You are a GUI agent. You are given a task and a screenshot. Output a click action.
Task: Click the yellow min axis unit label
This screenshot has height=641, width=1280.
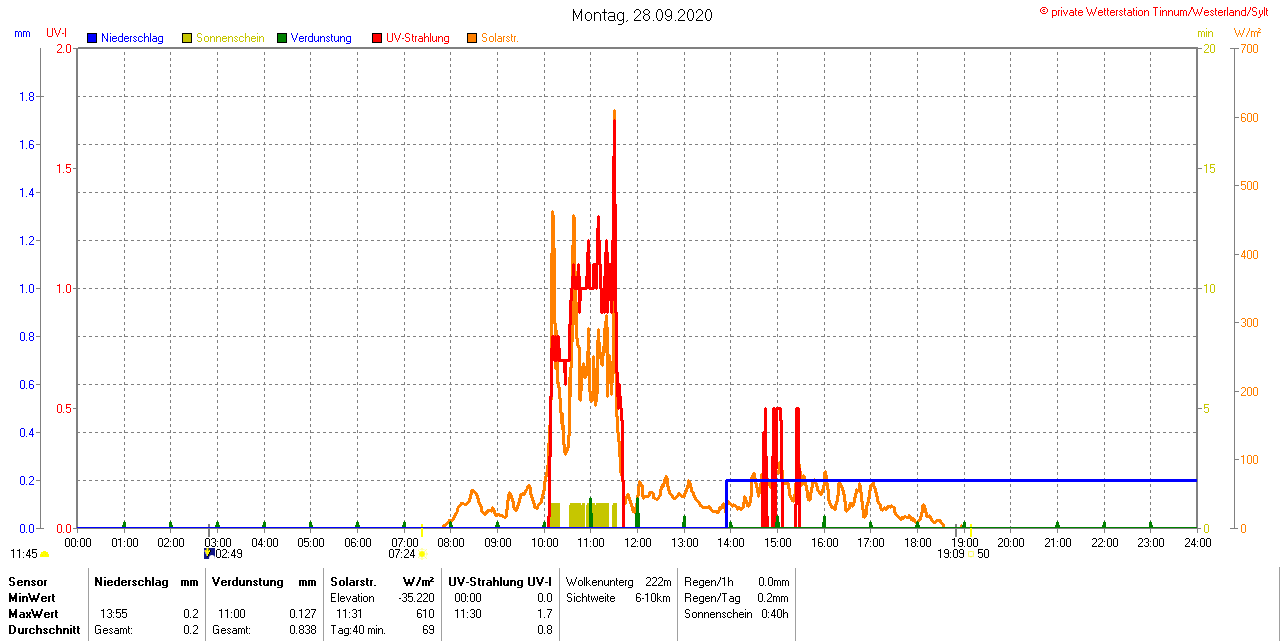[1205, 33]
